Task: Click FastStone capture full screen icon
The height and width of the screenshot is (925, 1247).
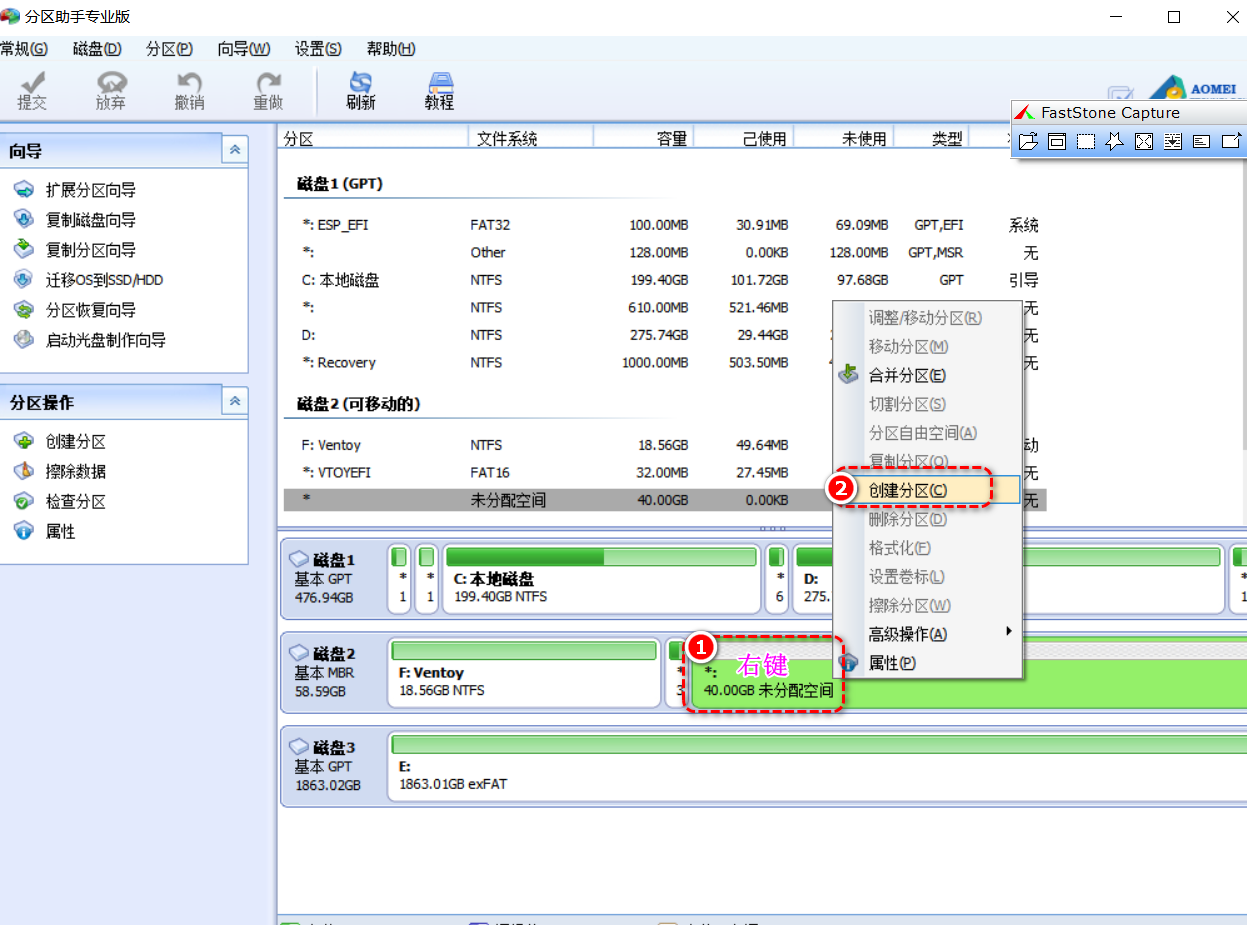Action: 1143,142
